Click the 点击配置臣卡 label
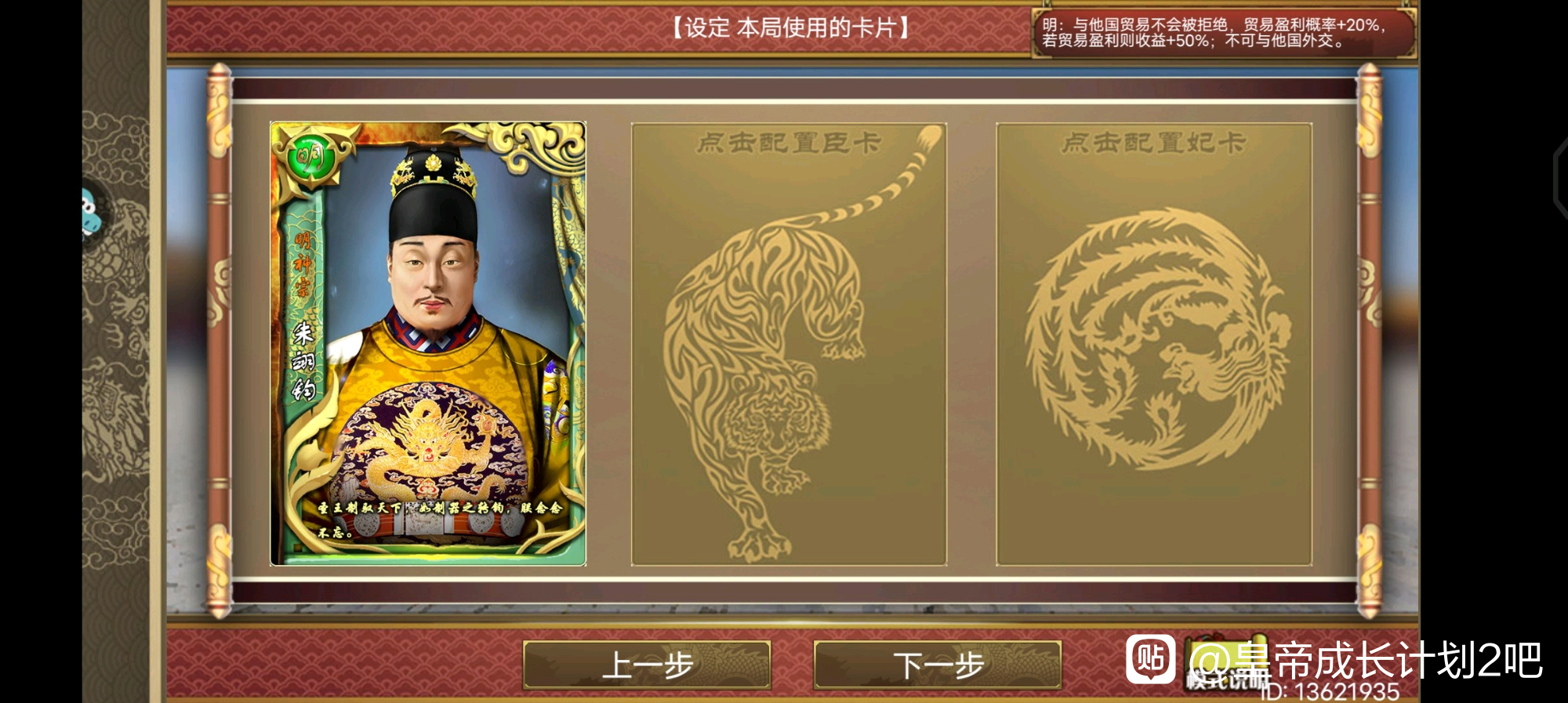This screenshot has height=703, width=1568. (x=789, y=143)
